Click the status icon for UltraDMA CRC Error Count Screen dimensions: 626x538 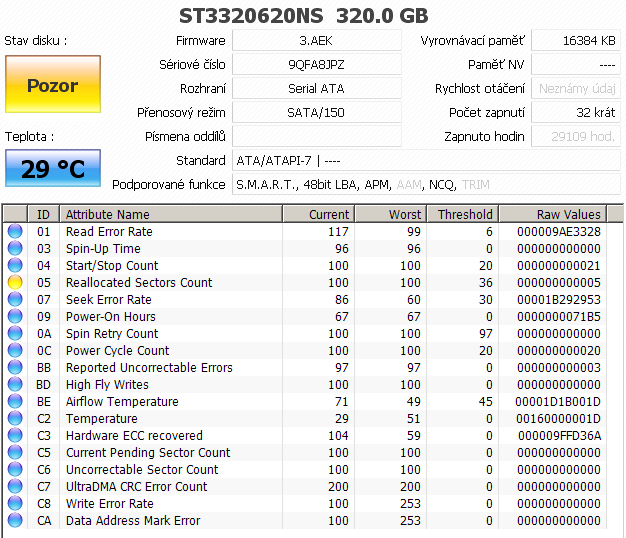[15, 487]
